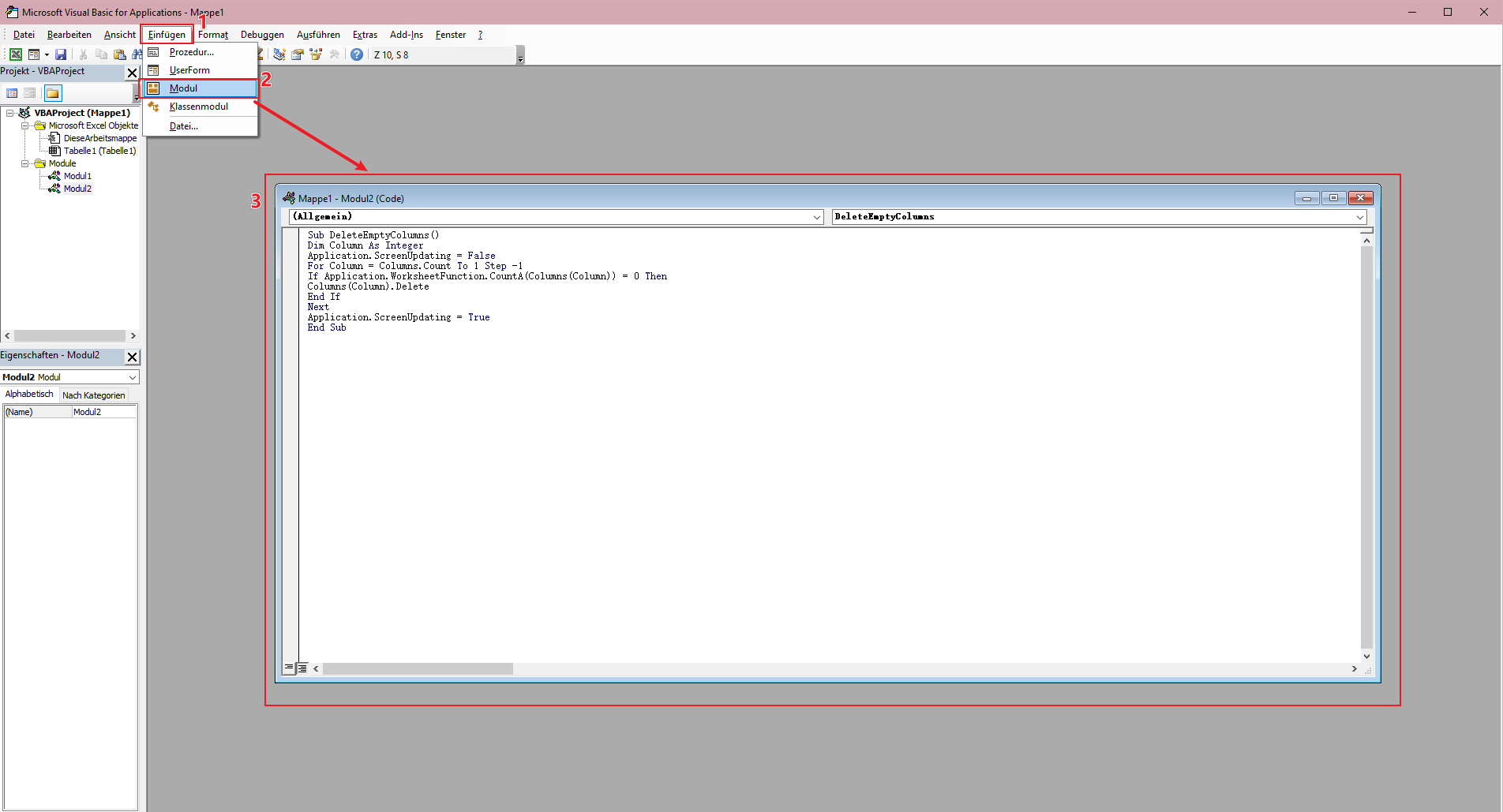This screenshot has width=1503, height=812.
Task: Collapse the Module folder node
Action: 24,163
